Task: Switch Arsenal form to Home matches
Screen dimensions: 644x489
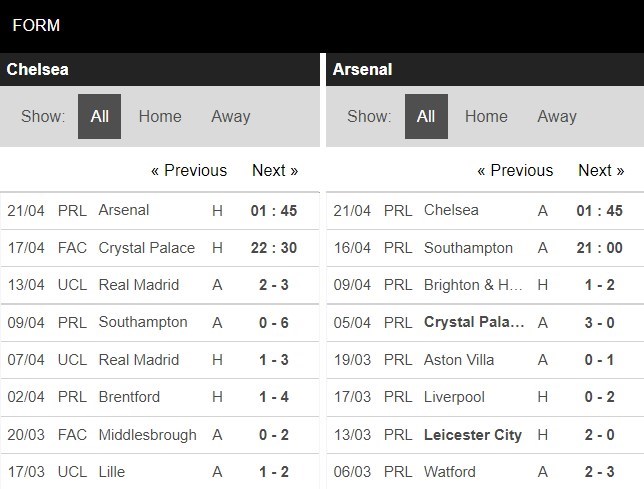Action: click(486, 116)
